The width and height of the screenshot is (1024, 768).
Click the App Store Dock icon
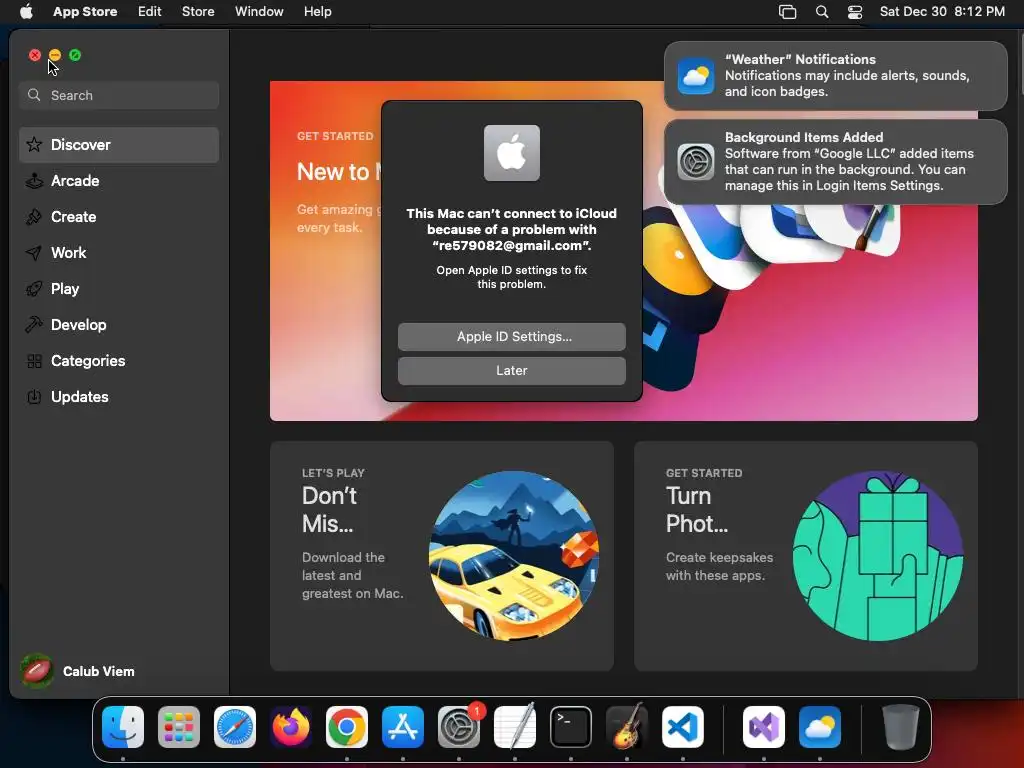(403, 727)
